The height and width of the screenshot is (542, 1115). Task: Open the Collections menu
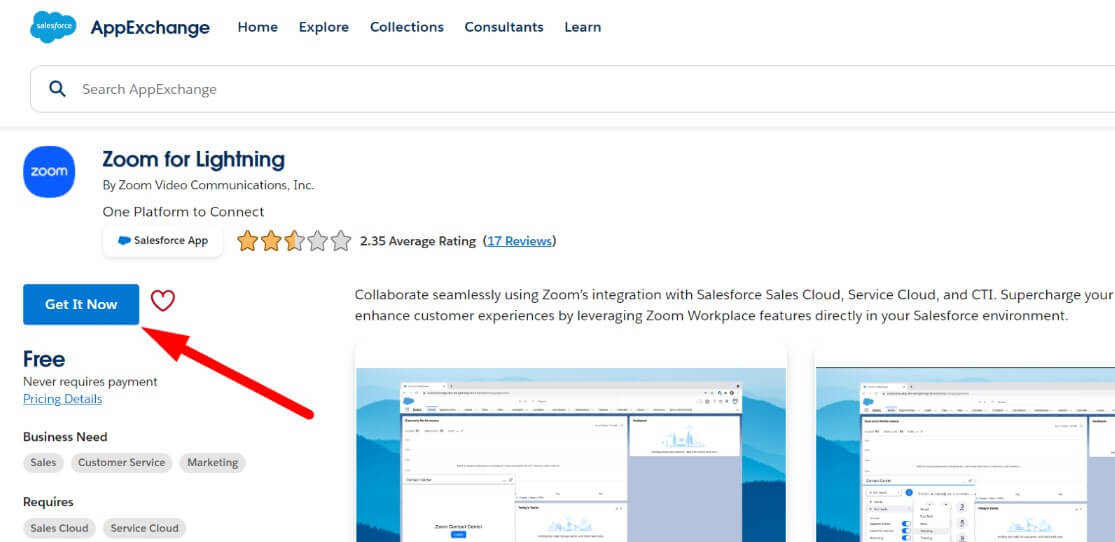(407, 27)
